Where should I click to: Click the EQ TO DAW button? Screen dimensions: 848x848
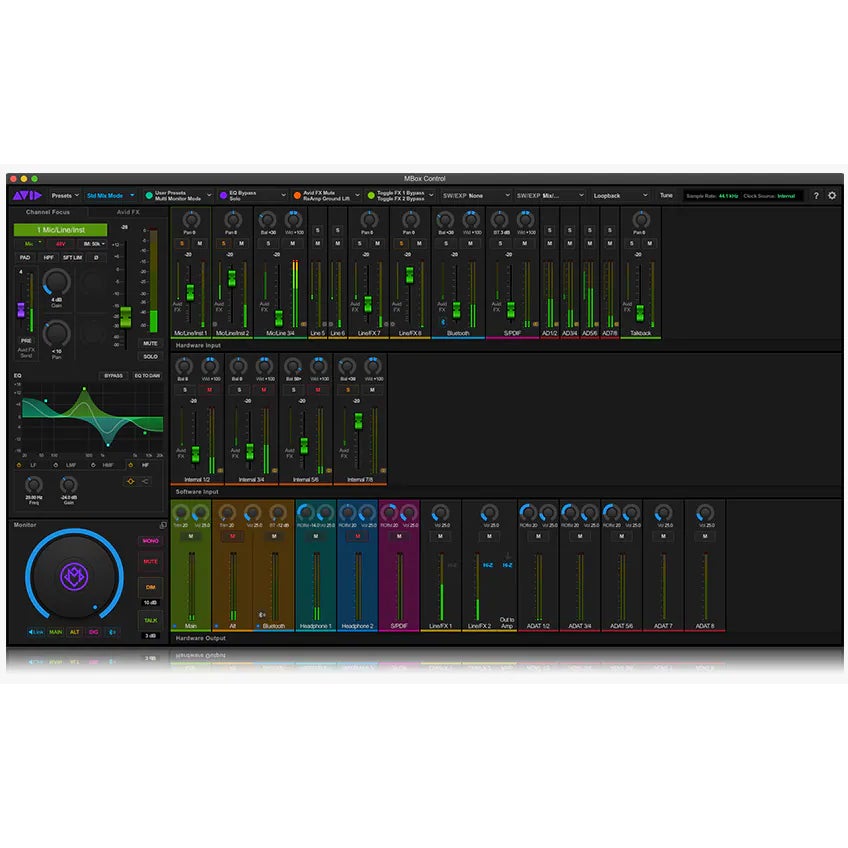[x=147, y=375]
